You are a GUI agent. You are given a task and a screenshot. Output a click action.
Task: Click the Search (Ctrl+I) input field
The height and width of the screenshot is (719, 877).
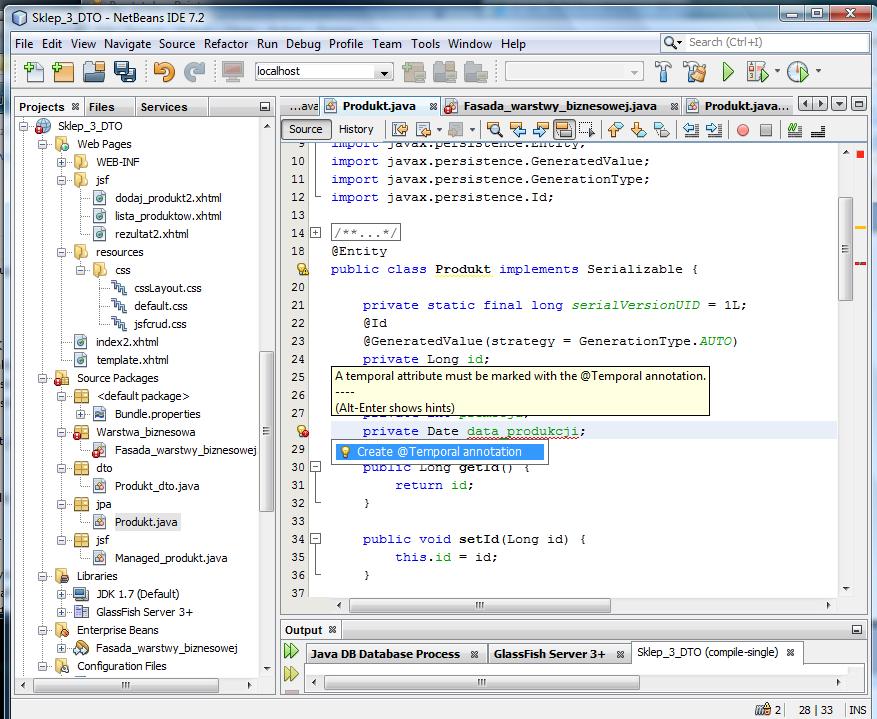tap(776, 42)
